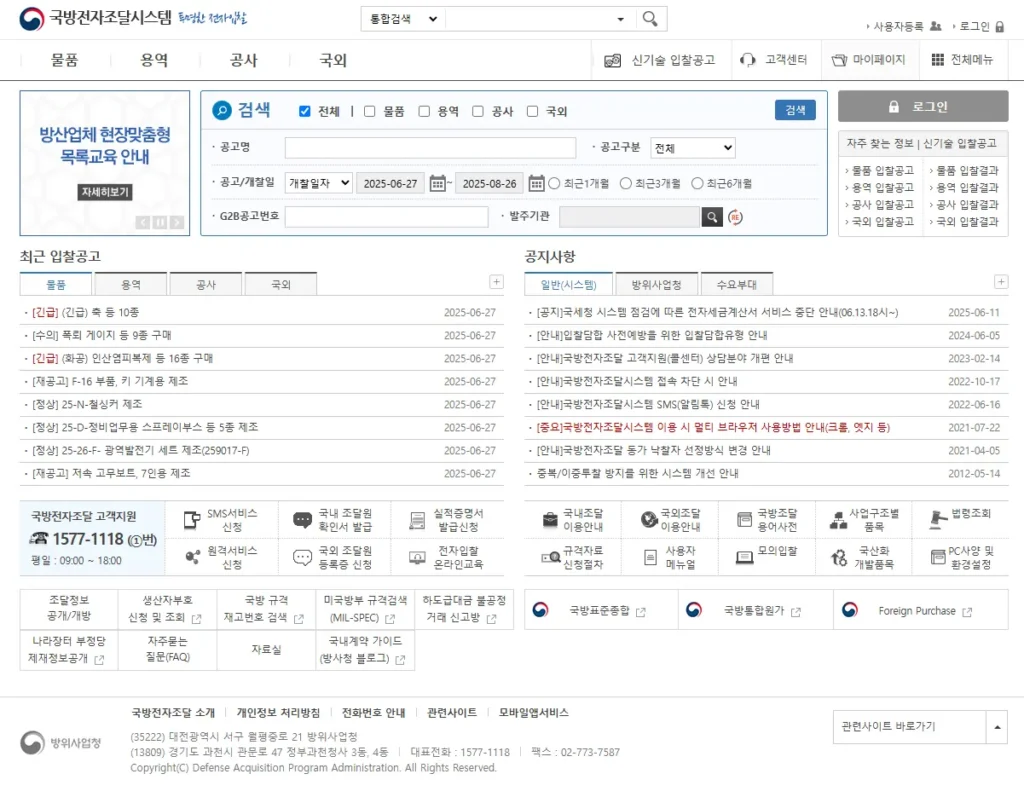Expand the top search box suggestion arrow
This screenshot has height=797, width=1024.
(x=620, y=20)
